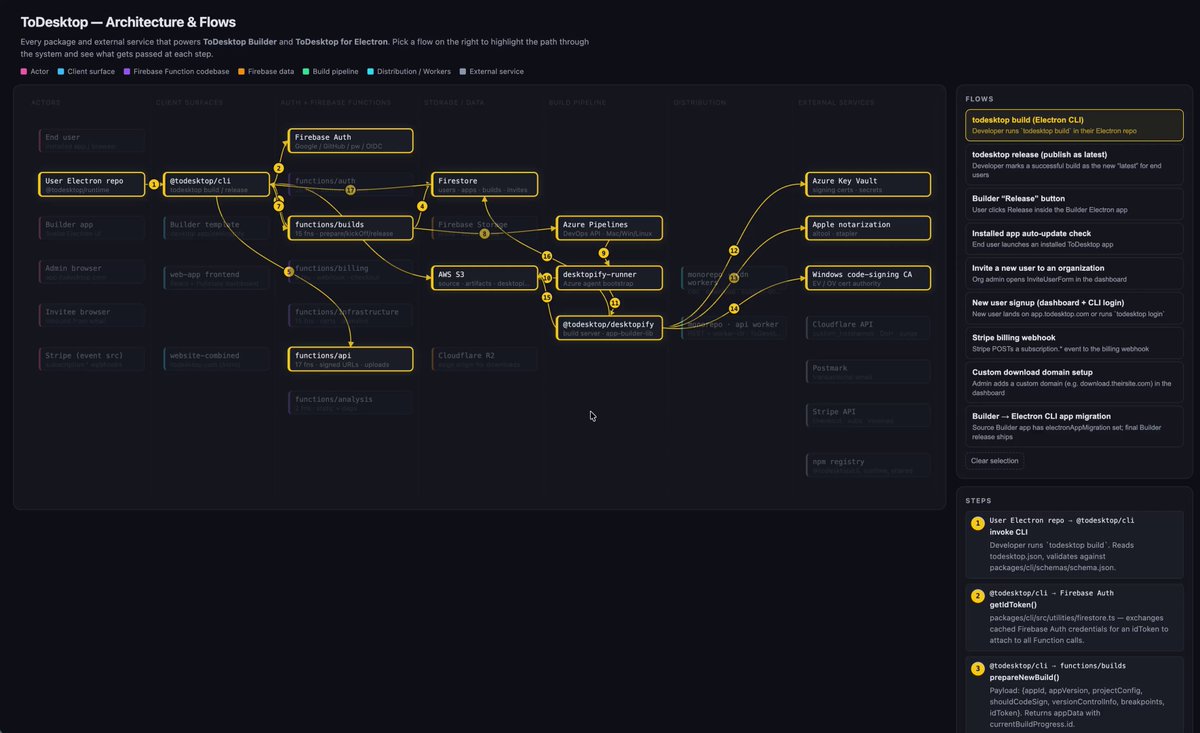Click the 'EXTERNAL SERVICES' column header
The height and width of the screenshot is (733, 1200).
[837, 103]
